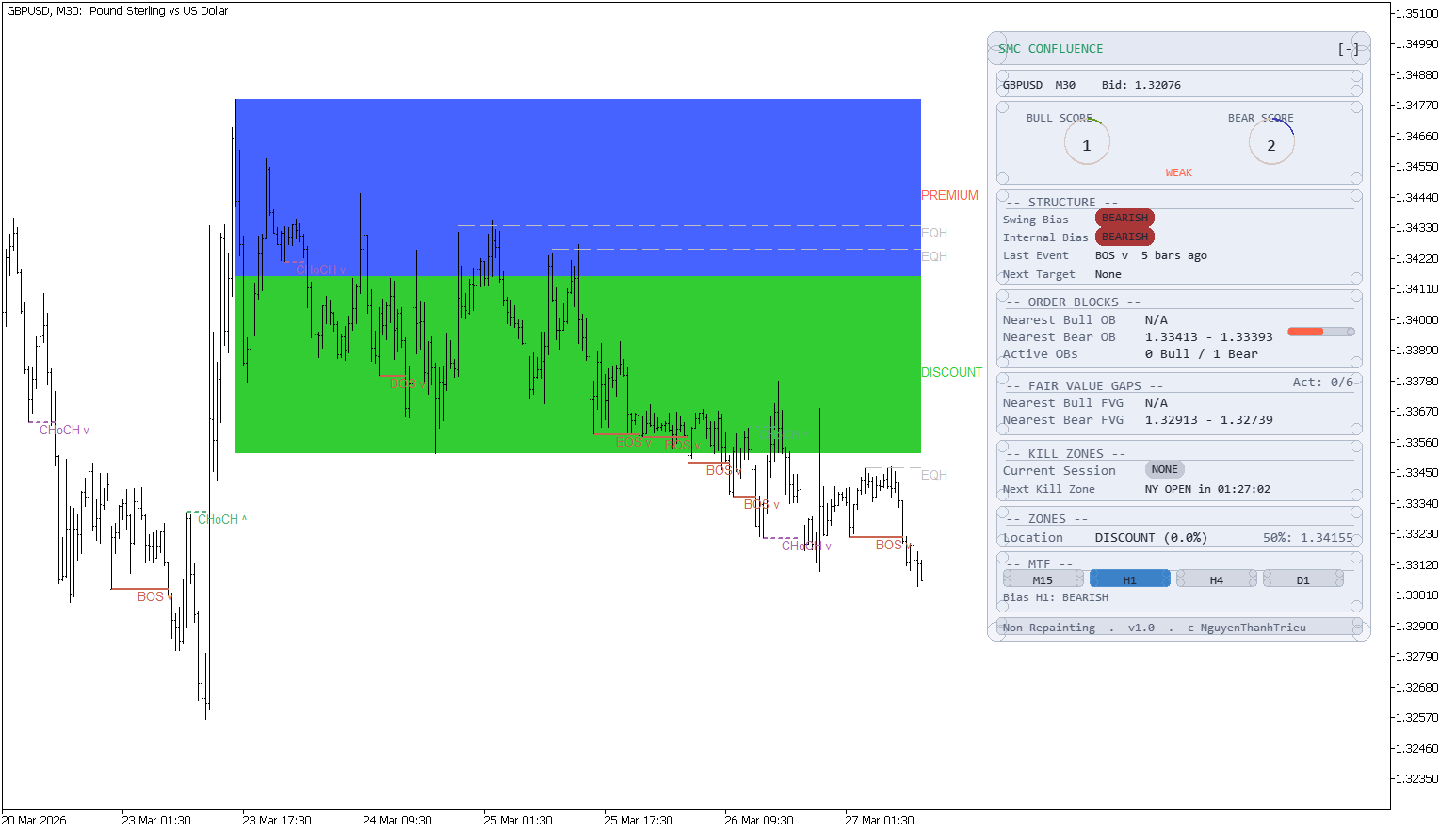
Task: Select the M15 timeframe tab
Action: pos(1043,579)
